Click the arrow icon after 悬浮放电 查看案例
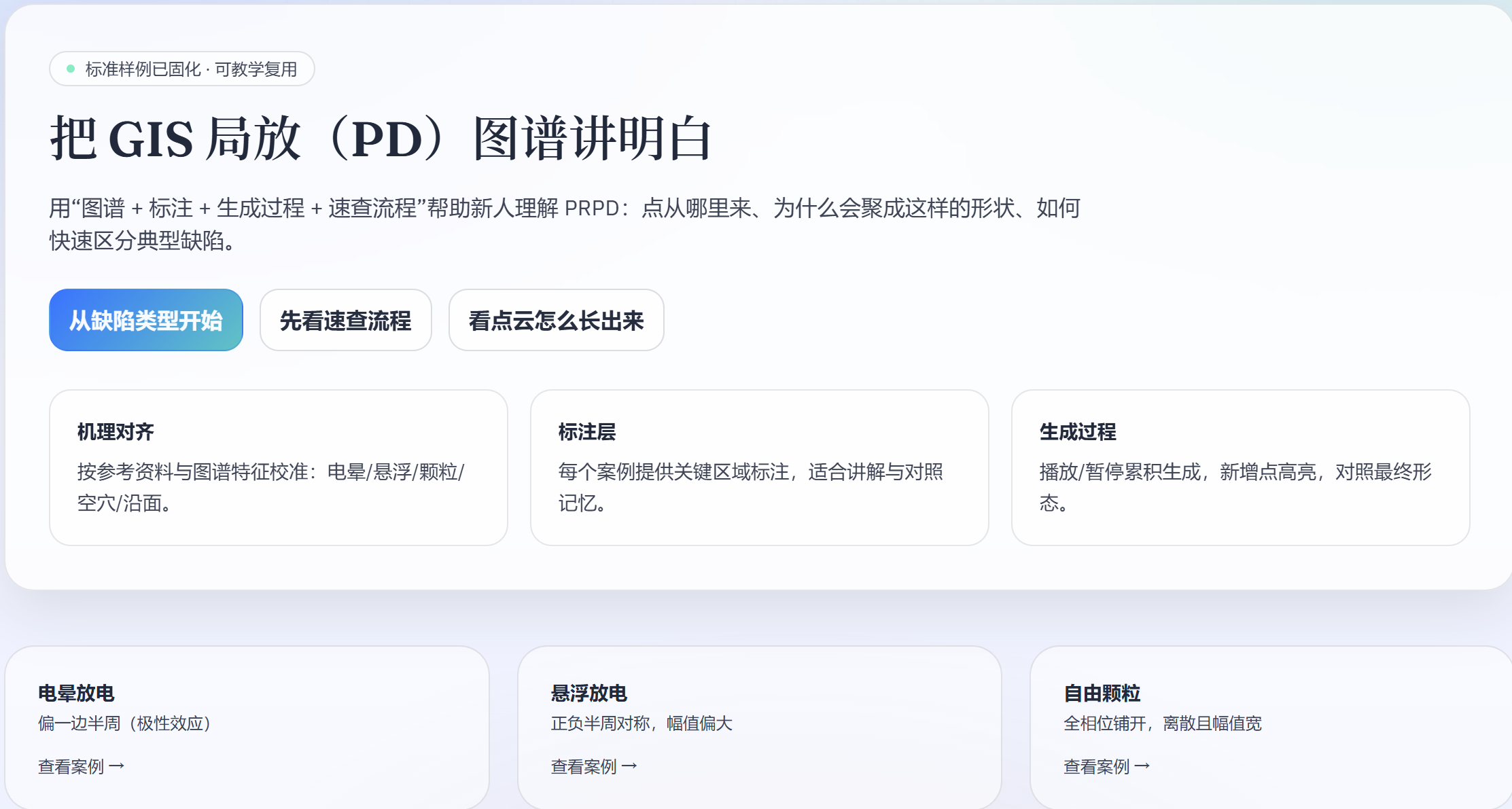Viewport: 1512px width, 809px height. coord(631,766)
